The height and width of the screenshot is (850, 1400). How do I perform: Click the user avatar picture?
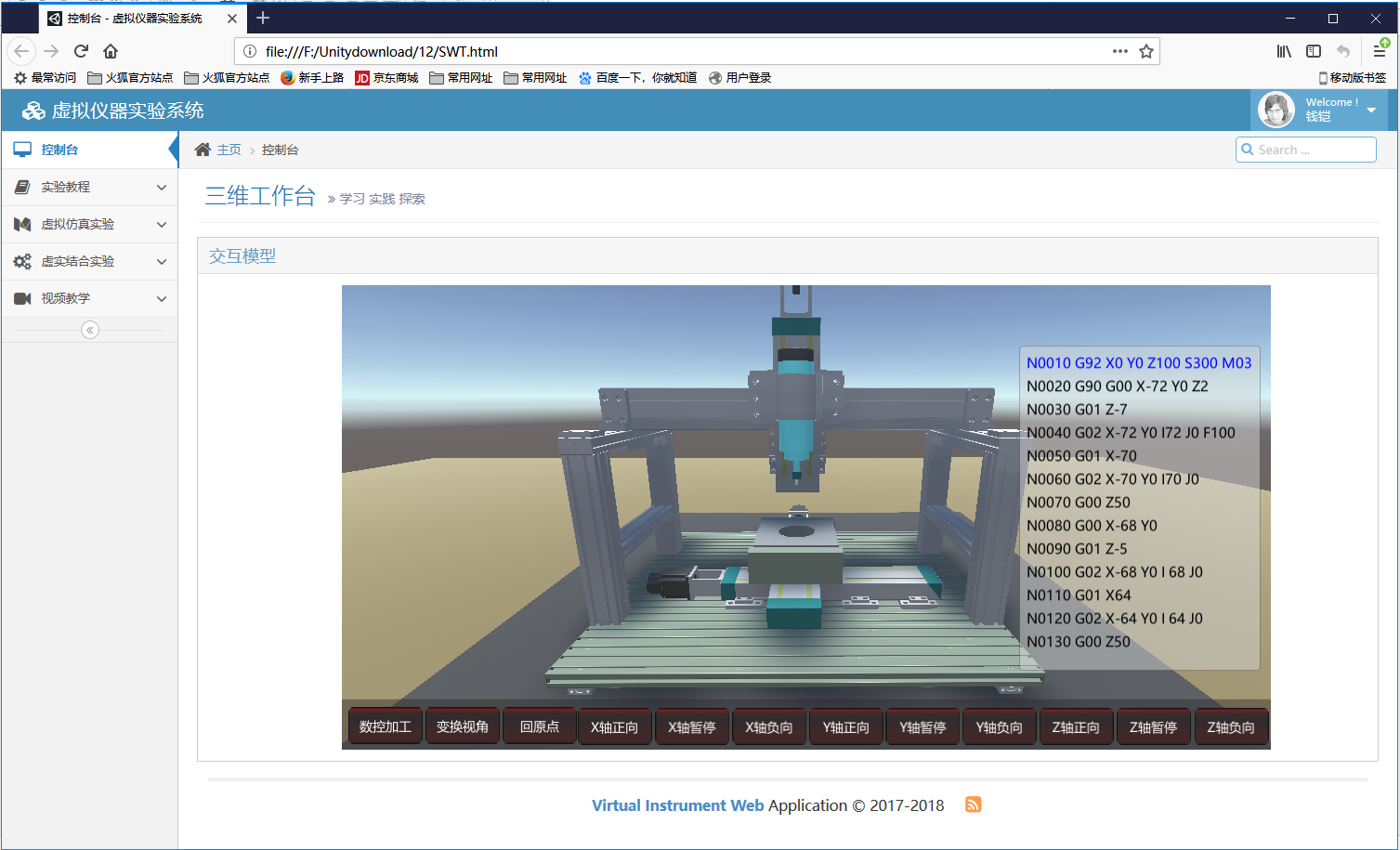click(1276, 110)
